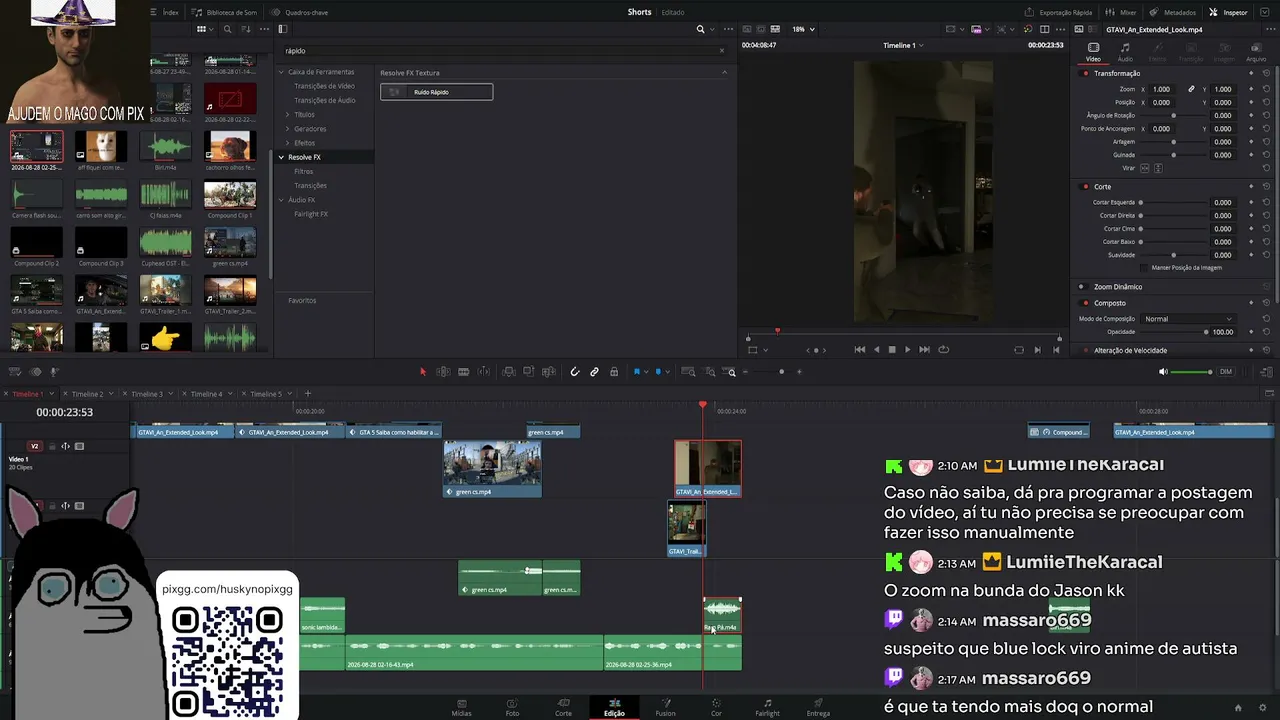
Task: Open the Arquivo tab in Inspector
Action: click(x=1256, y=52)
